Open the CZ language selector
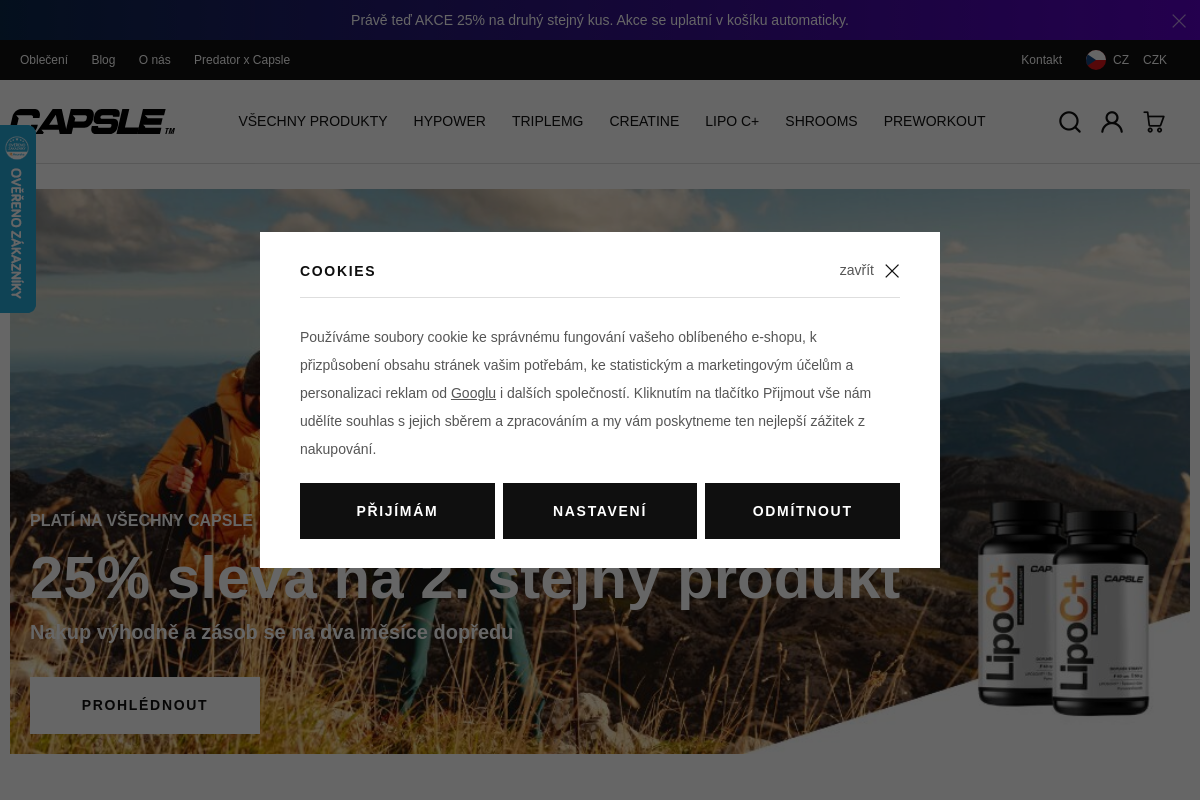Viewport: 1200px width, 800px height. click(x=1121, y=60)
